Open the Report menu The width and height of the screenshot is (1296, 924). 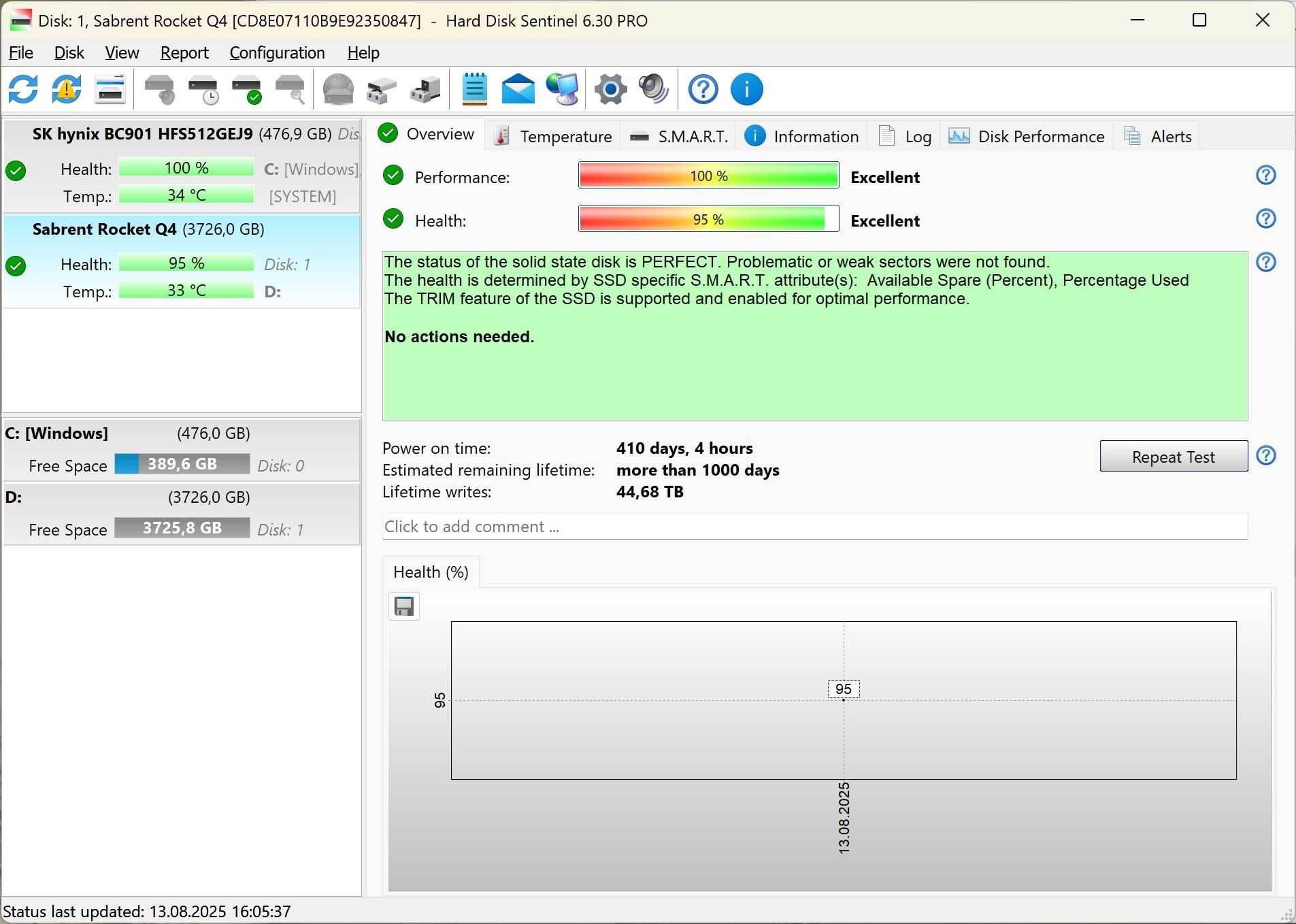184,52
